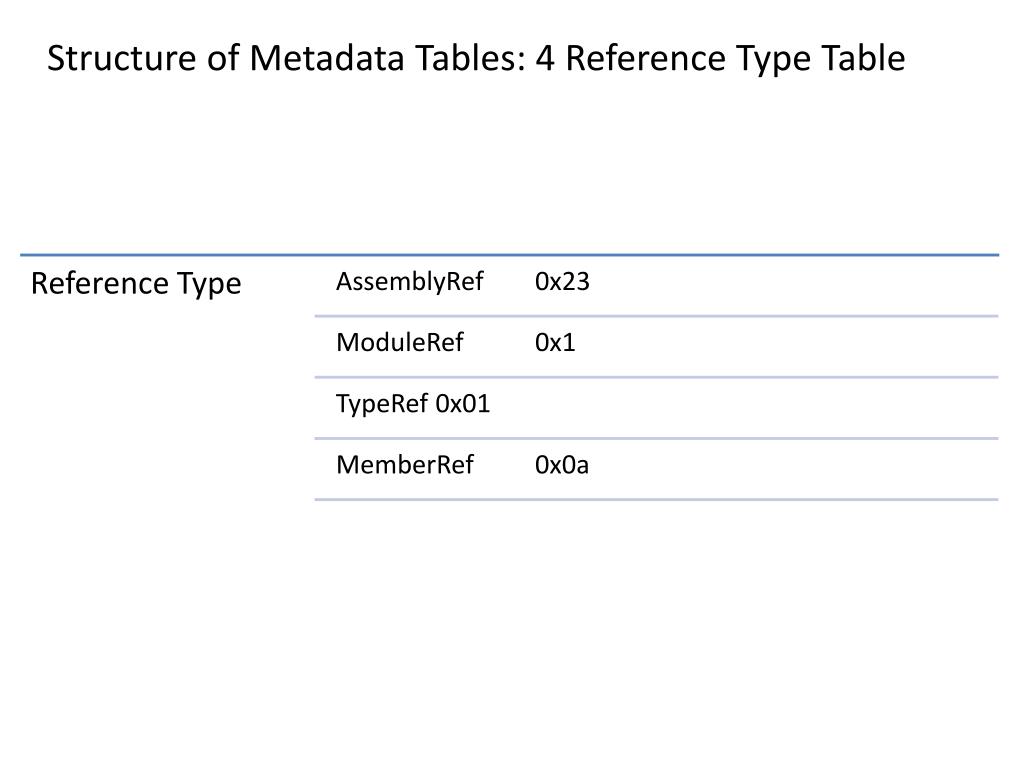Click the divider line below TypeRef row
The image size is (1024, 768).
click(656, 438)
